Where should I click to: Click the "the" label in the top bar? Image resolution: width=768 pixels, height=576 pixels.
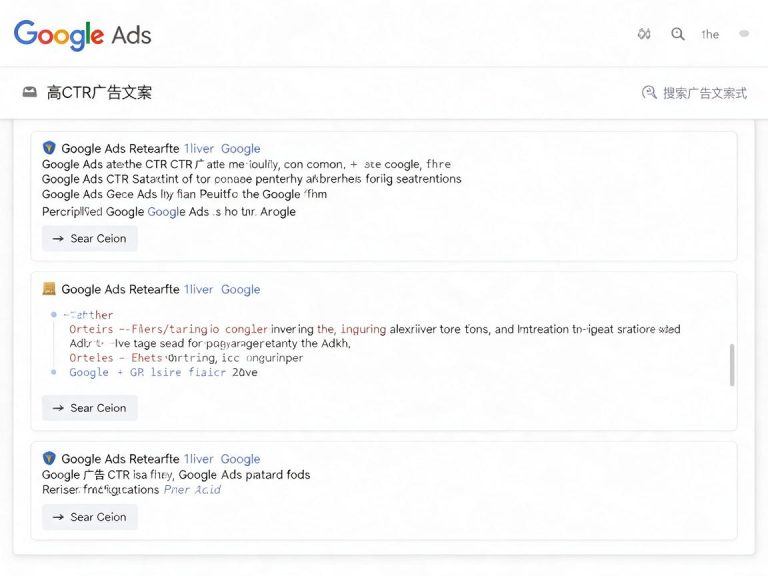click(x=710, y=34)
